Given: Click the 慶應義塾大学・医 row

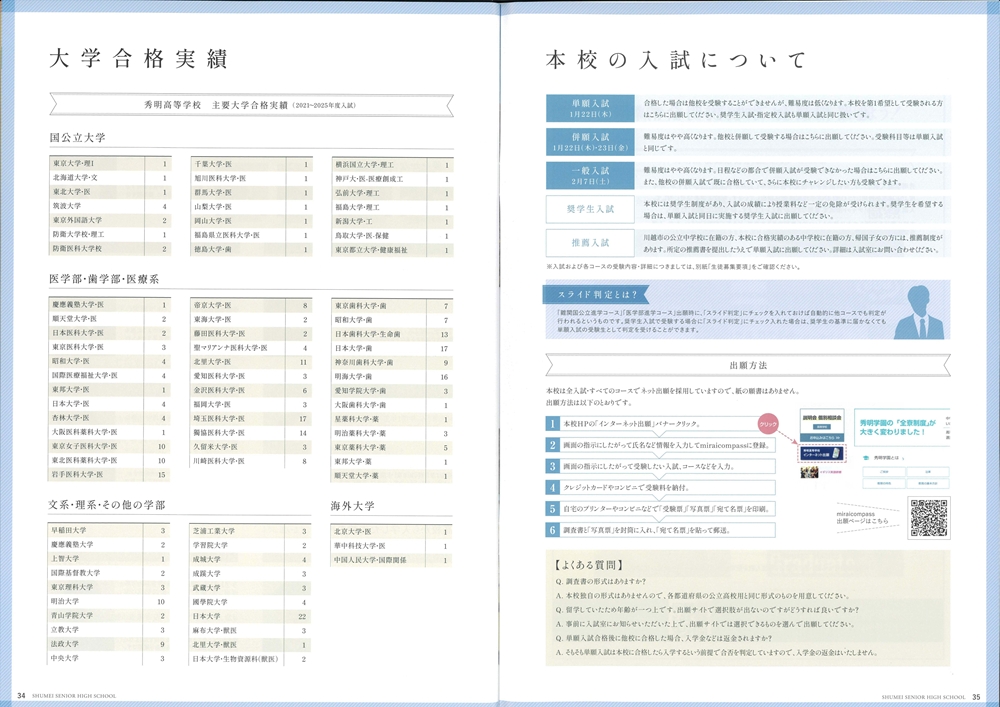Looking at the screenshot, I should pos(110,305).
